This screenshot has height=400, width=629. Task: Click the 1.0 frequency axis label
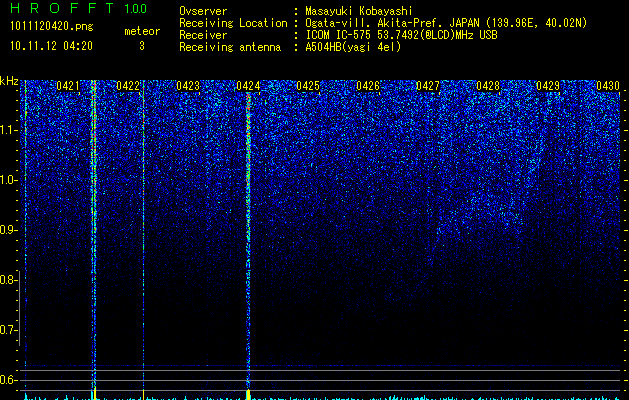click(9, 180)
